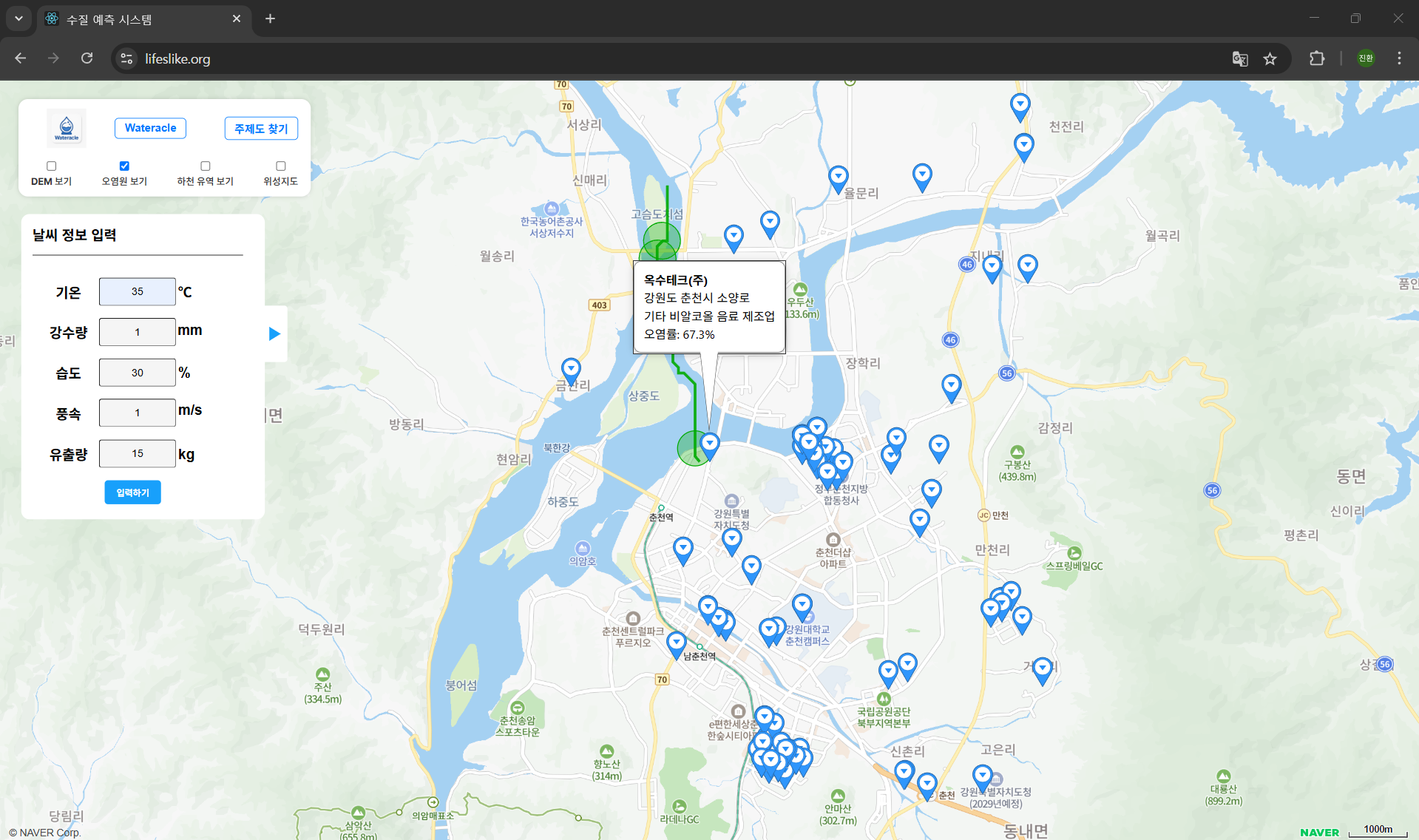Click the marker at 지내리 next to route 46
This screenshot has width=1419, height=840.
(x=992, y=269)
